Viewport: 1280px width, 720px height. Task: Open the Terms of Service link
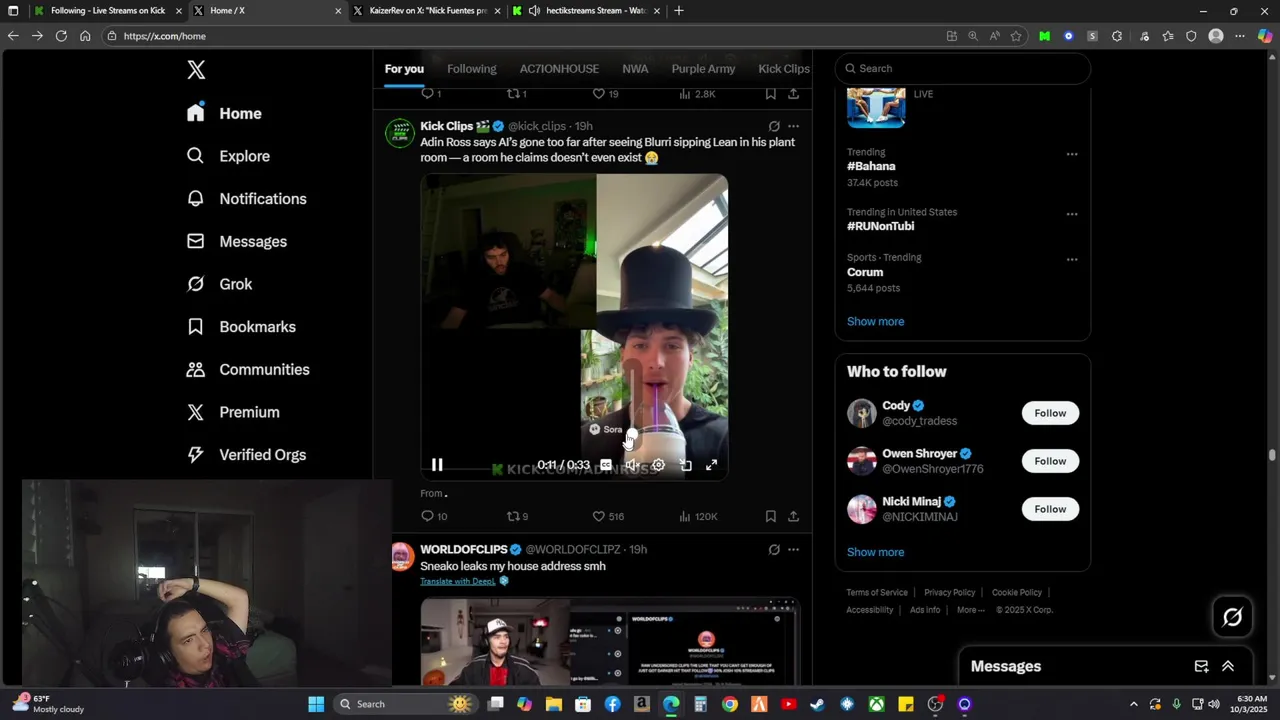pos(877,592)
